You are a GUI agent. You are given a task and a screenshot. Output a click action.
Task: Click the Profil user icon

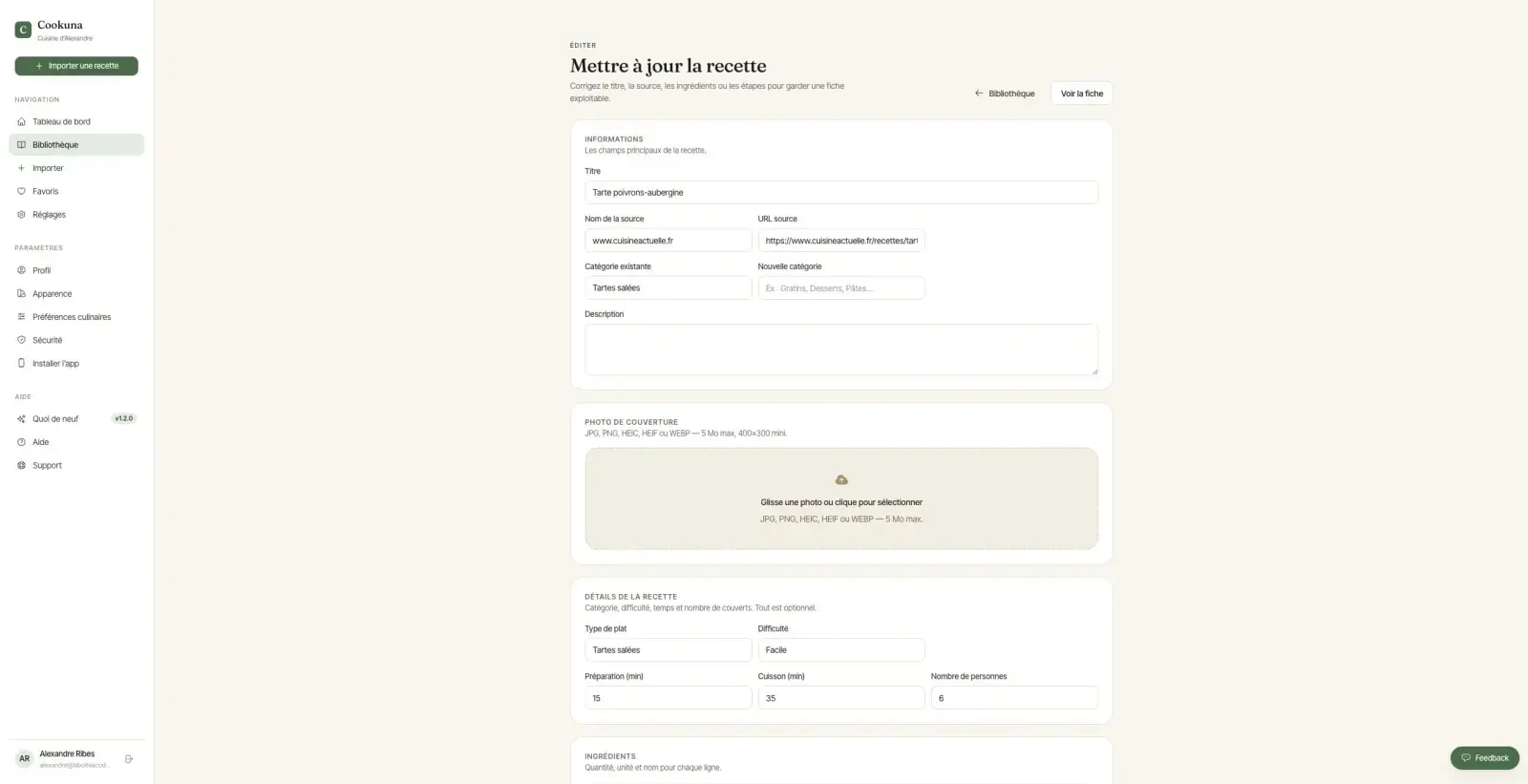pyautogui.click(x=21, y=270)
